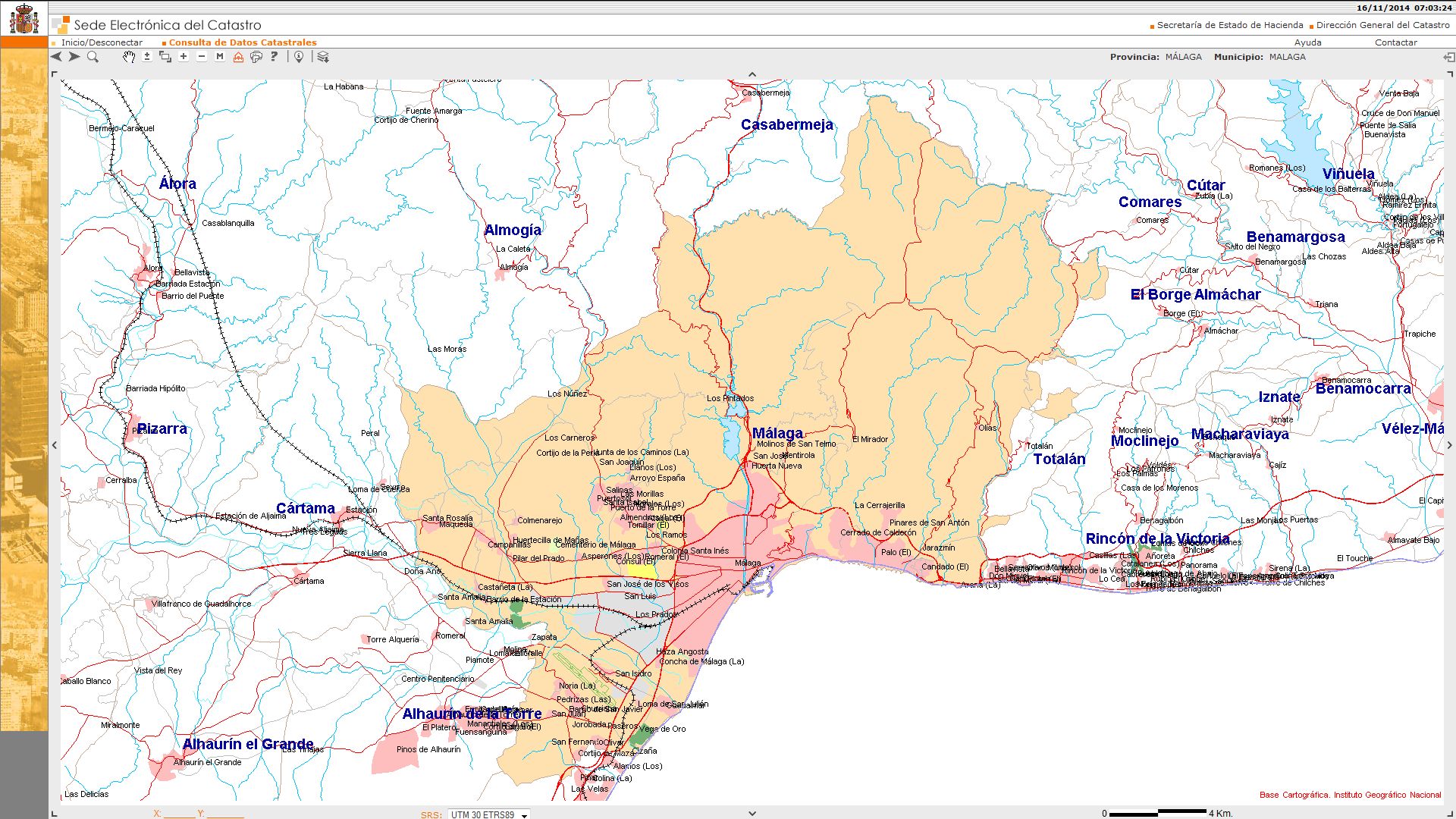Screen dimensions: 1456x819
Task: Open the layers download icon
Action: pos(323,57)
